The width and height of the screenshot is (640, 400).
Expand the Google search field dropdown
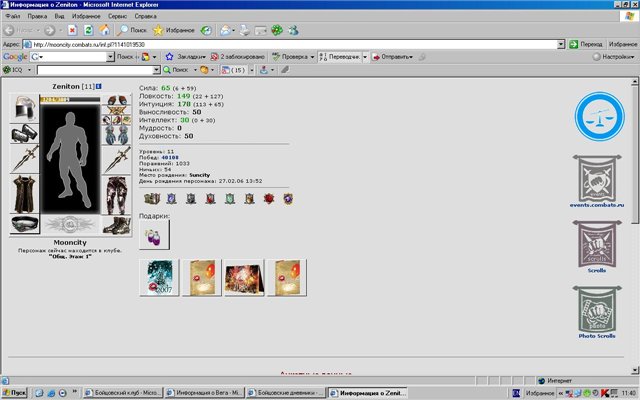(x=110, y=57)
